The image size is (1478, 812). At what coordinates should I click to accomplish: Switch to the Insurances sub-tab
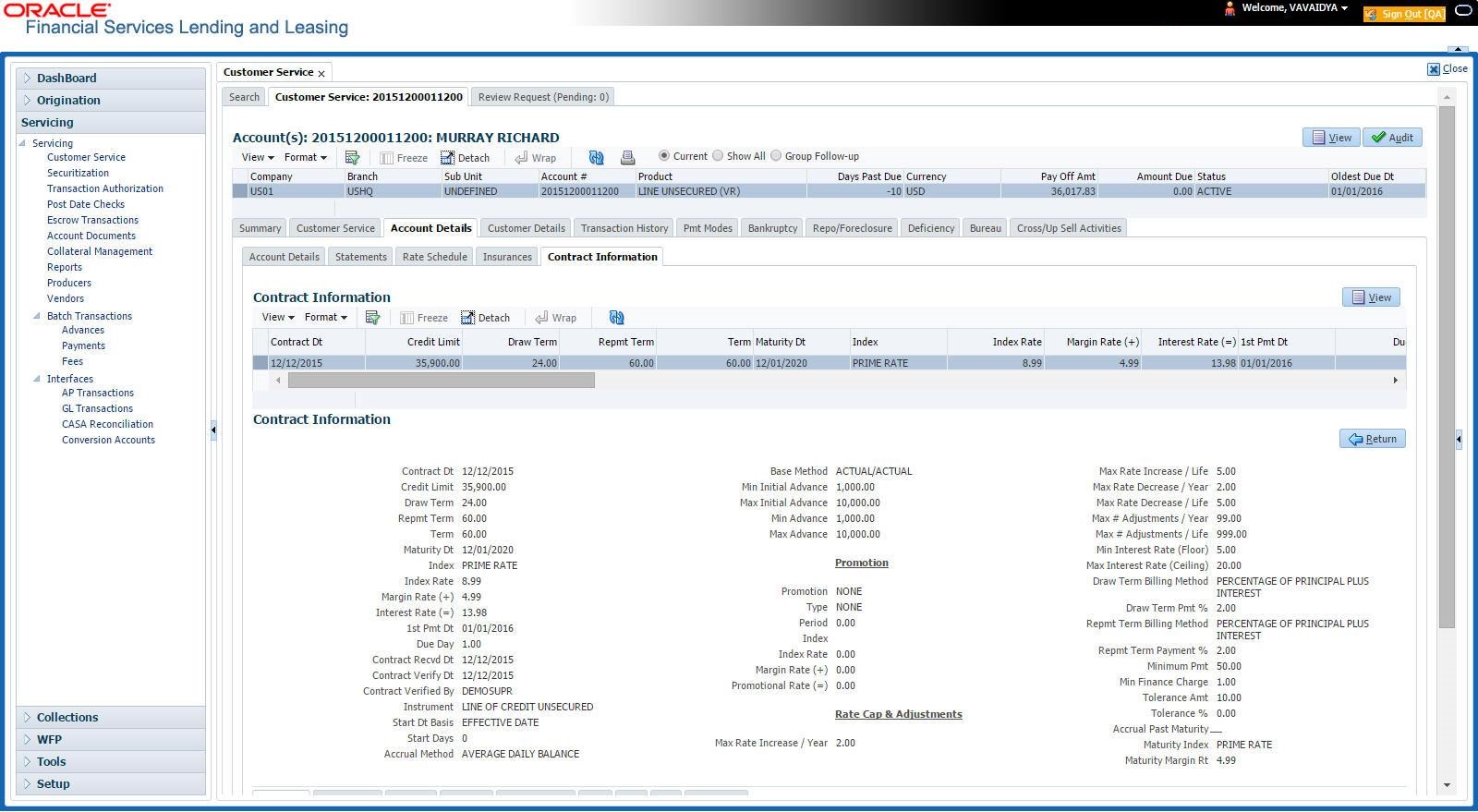[x=507, y=257]
